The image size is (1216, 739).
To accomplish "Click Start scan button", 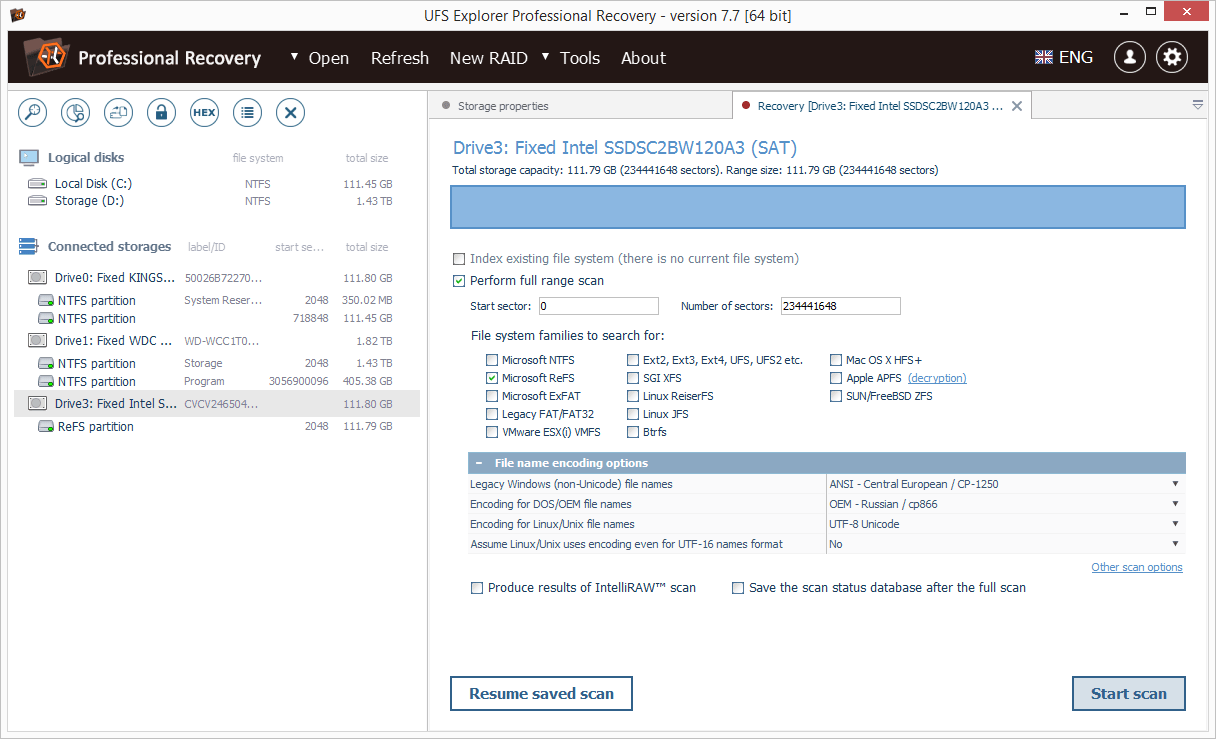I will pos(1129,694).
